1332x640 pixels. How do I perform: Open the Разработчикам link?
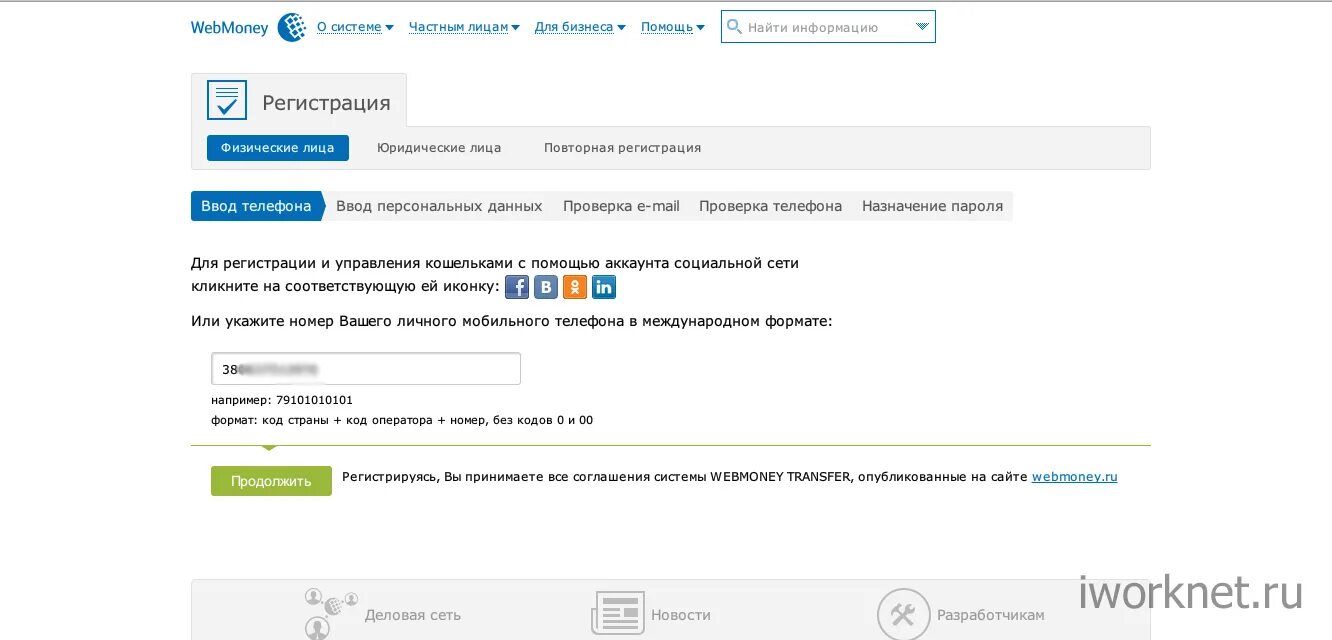(x=990, y=615)
